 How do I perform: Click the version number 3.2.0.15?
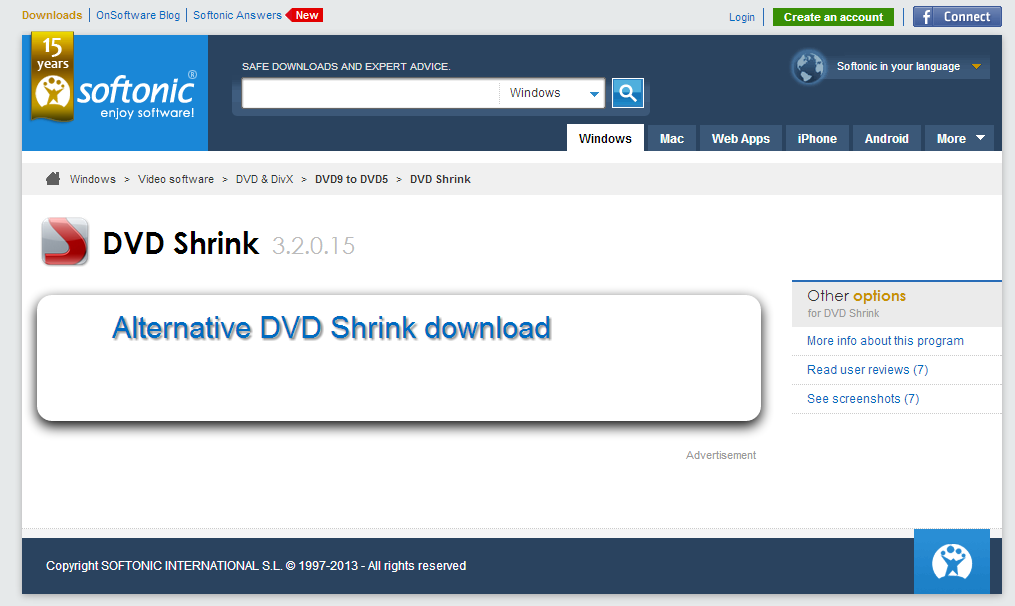click(x=313, y=245)
